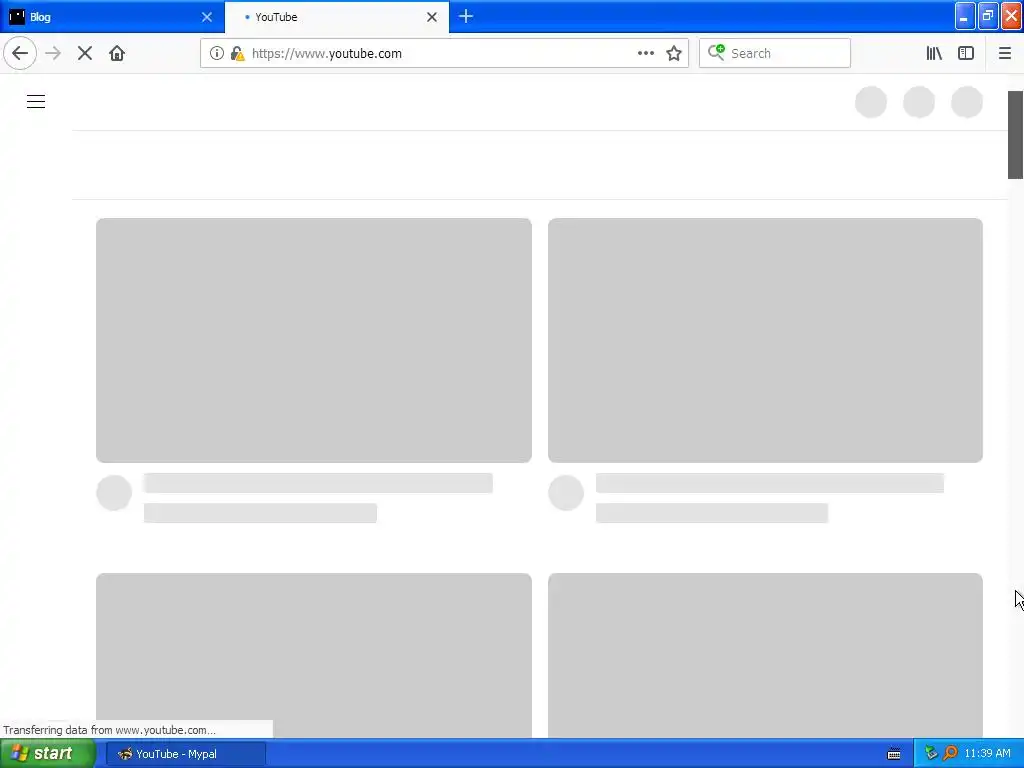Image resolution: width=1024 pixels, height=768 pixels.
Task: Toggle the browser sidebar panel
Action: coord(966,54)
